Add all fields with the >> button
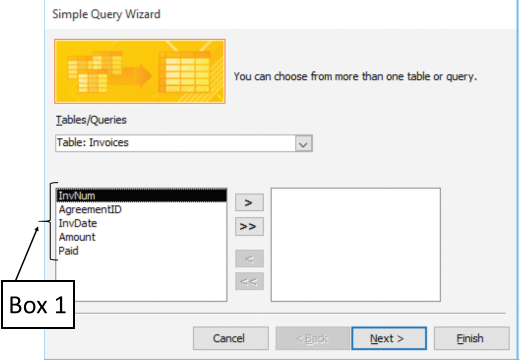This screenshot has width=529, height=360. (249, 226)
